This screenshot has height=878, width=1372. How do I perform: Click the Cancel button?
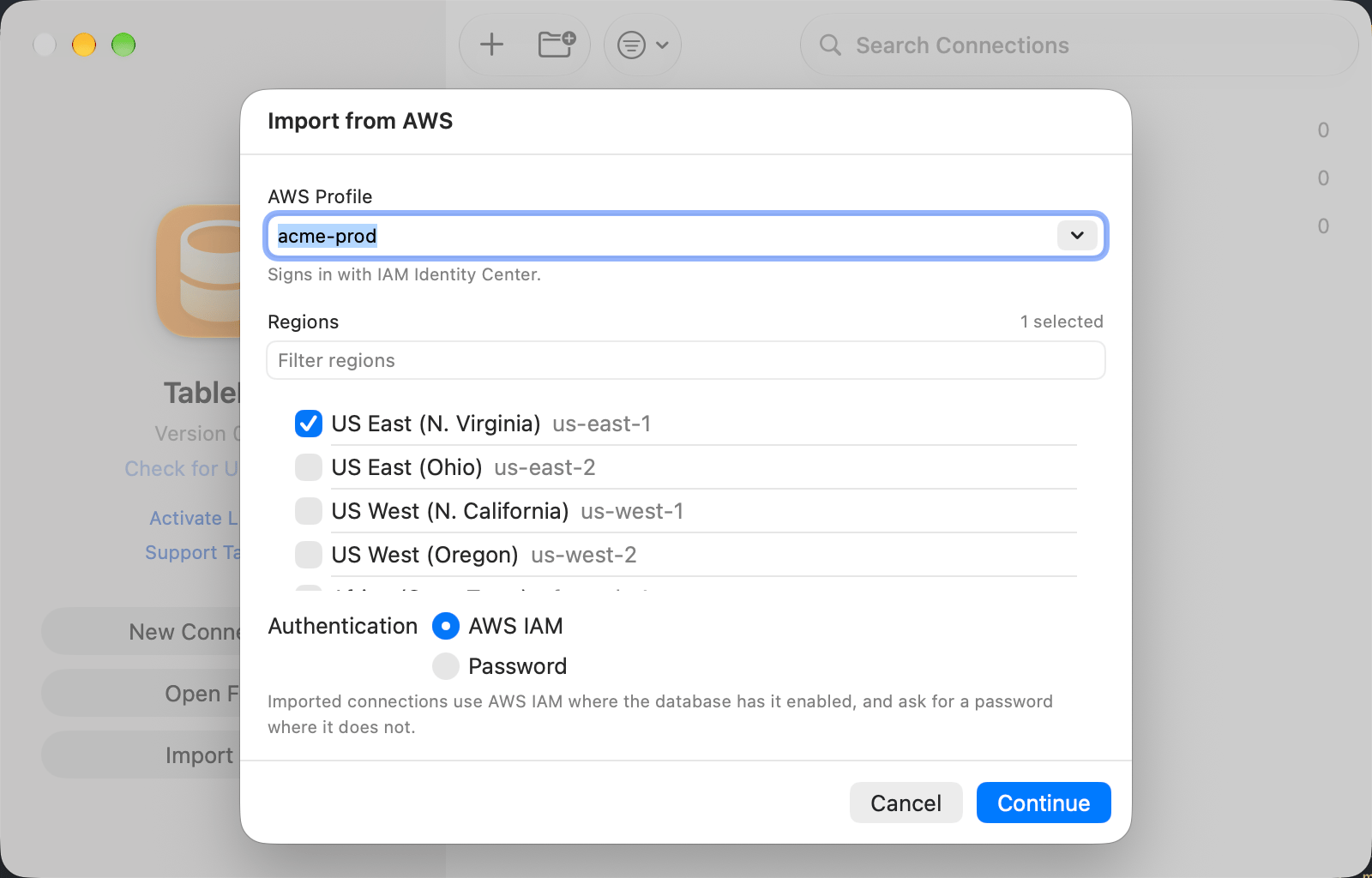coord(906,803)
